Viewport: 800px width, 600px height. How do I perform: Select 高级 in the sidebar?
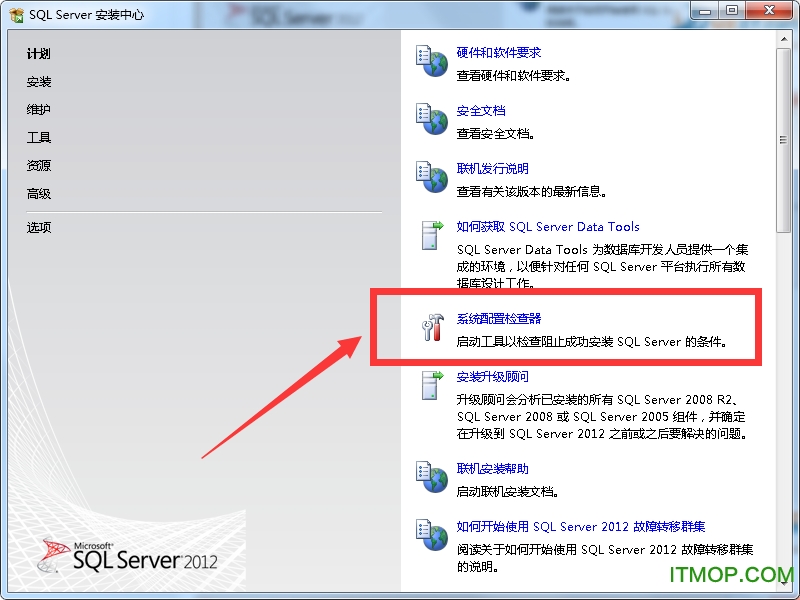(x=38, y=193)
